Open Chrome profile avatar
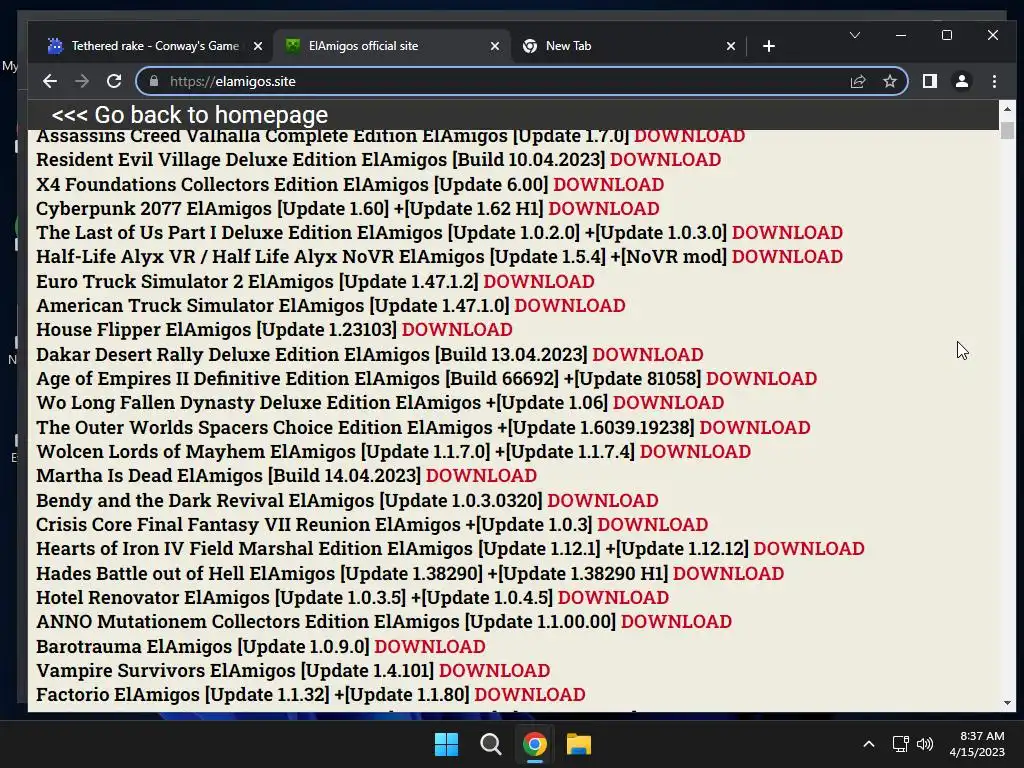This screenshot has width=1024, height=768. pyautogui.click(x=962, y=81)
